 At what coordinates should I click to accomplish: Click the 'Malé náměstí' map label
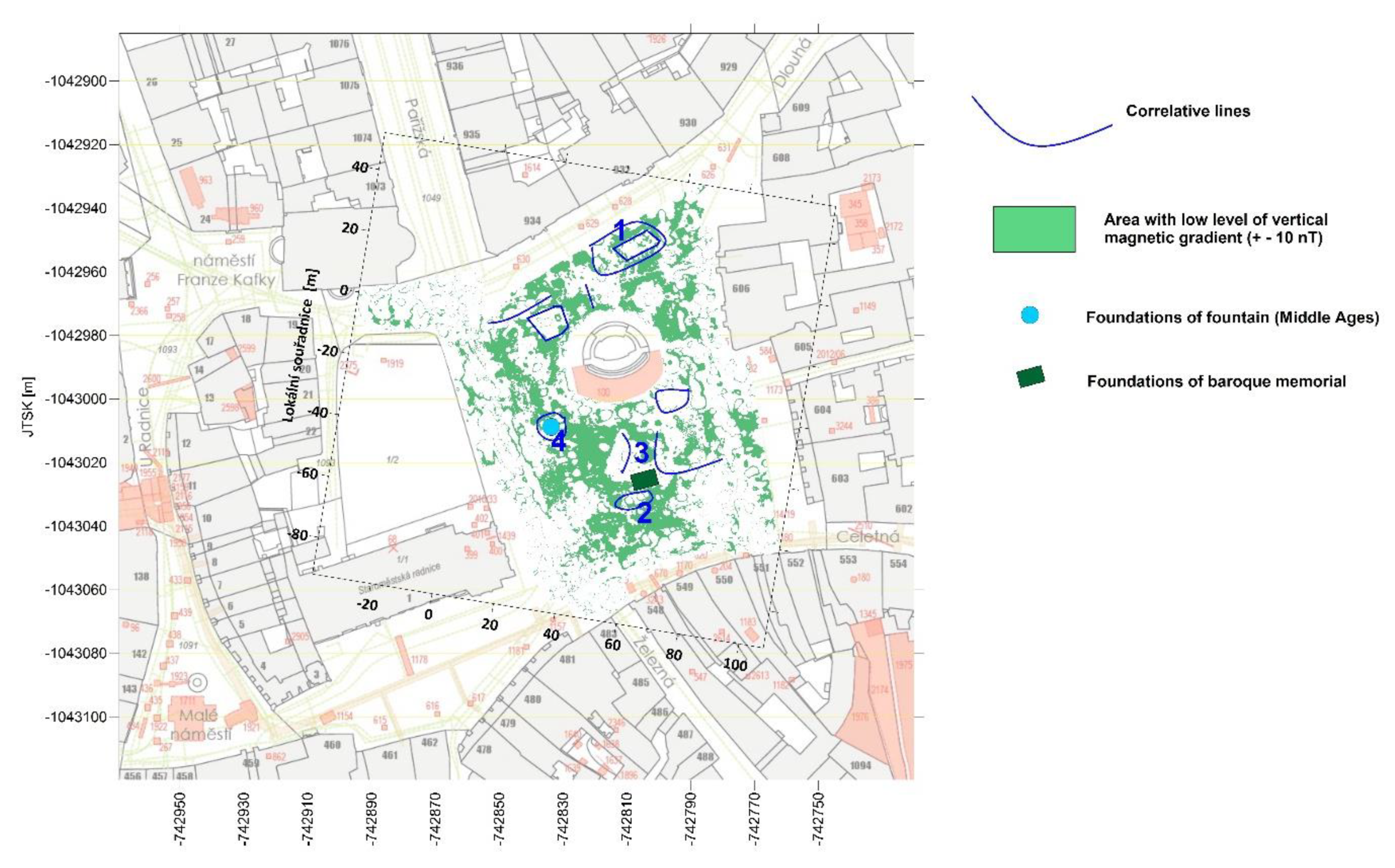[x=200, y=725]
